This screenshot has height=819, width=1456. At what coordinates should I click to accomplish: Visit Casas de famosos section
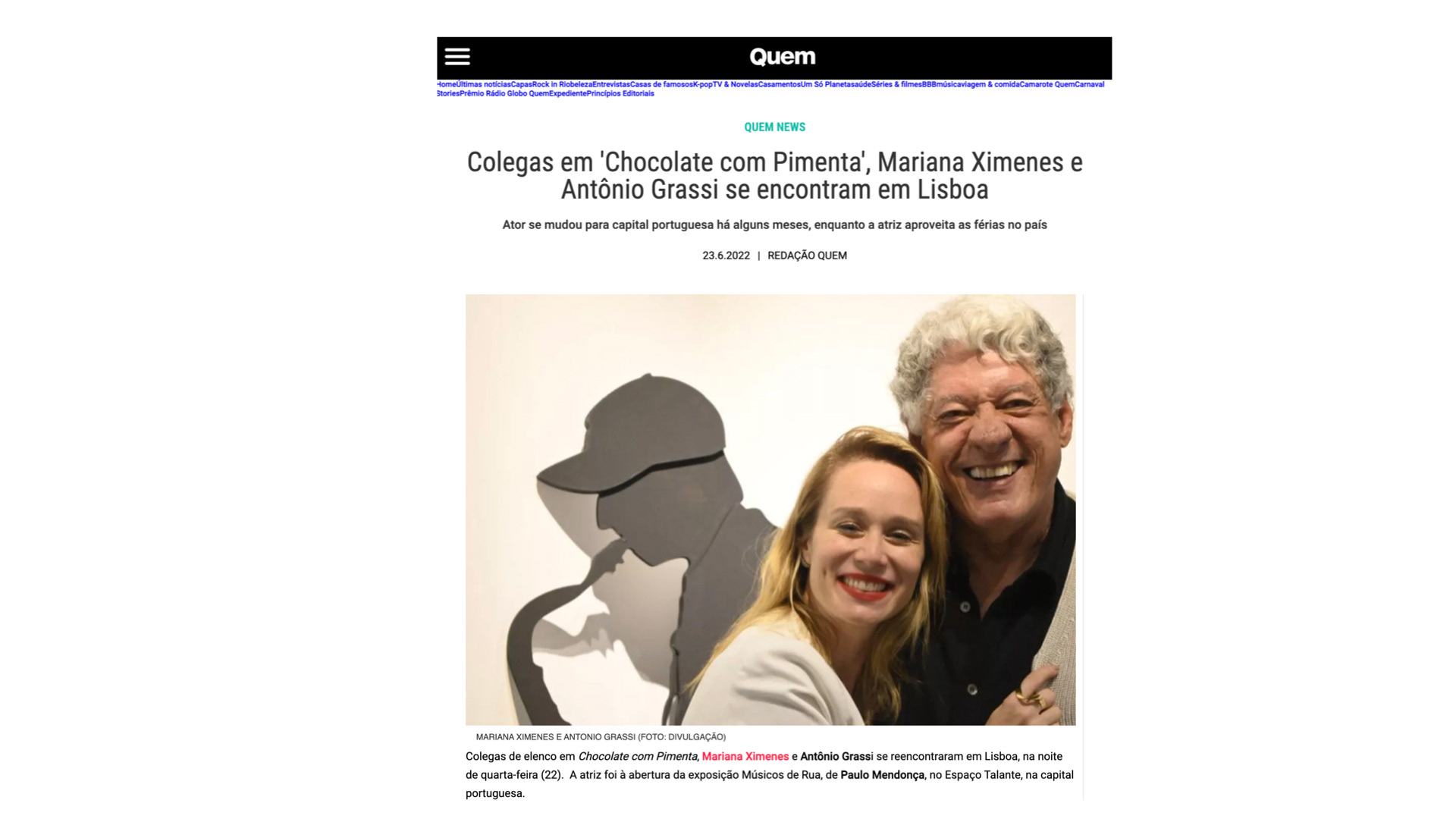(661, 84)
